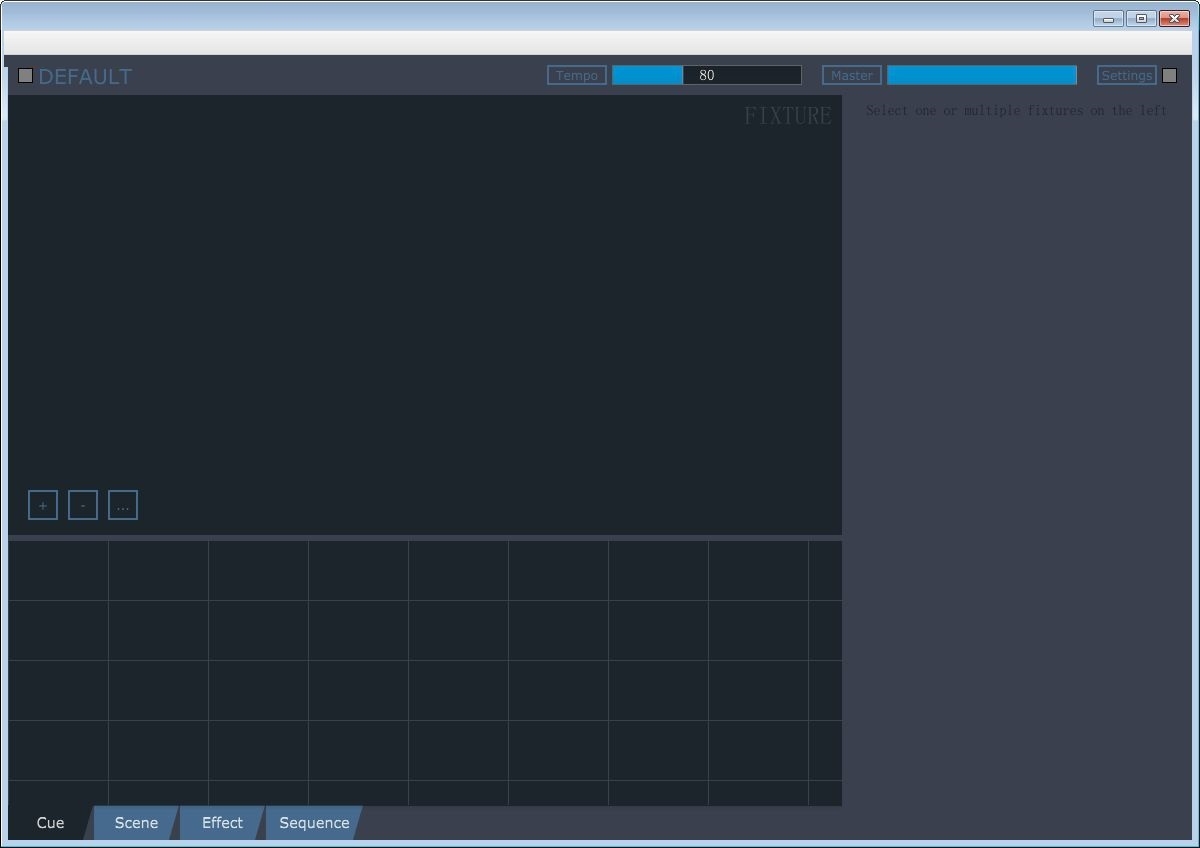This screenshot has height=848, width=1200.
Task: Click the Tempo button
Action: pyautogui.click(x=577, y=75)
